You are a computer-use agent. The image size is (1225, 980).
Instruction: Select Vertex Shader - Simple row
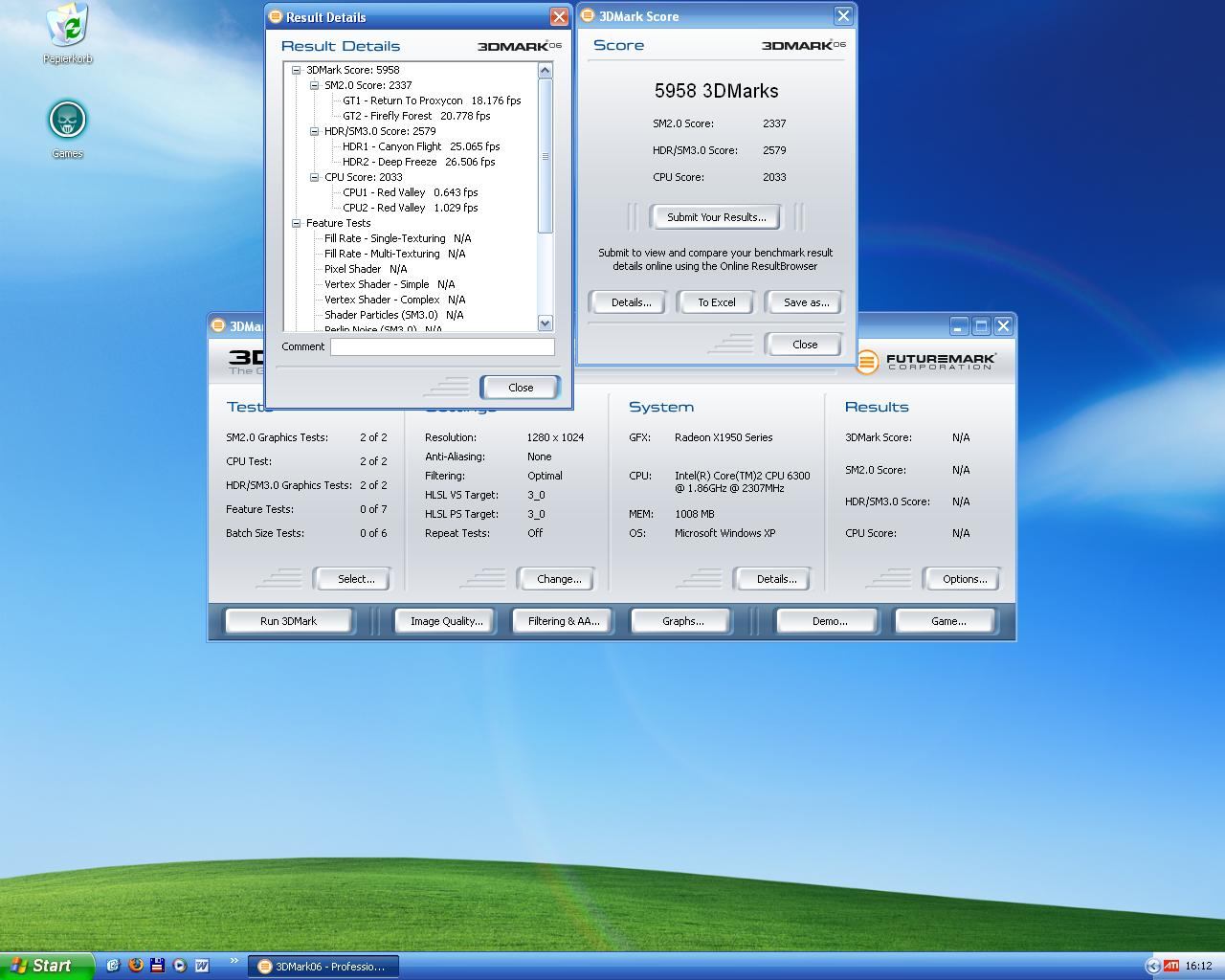(x=390, y=284)
